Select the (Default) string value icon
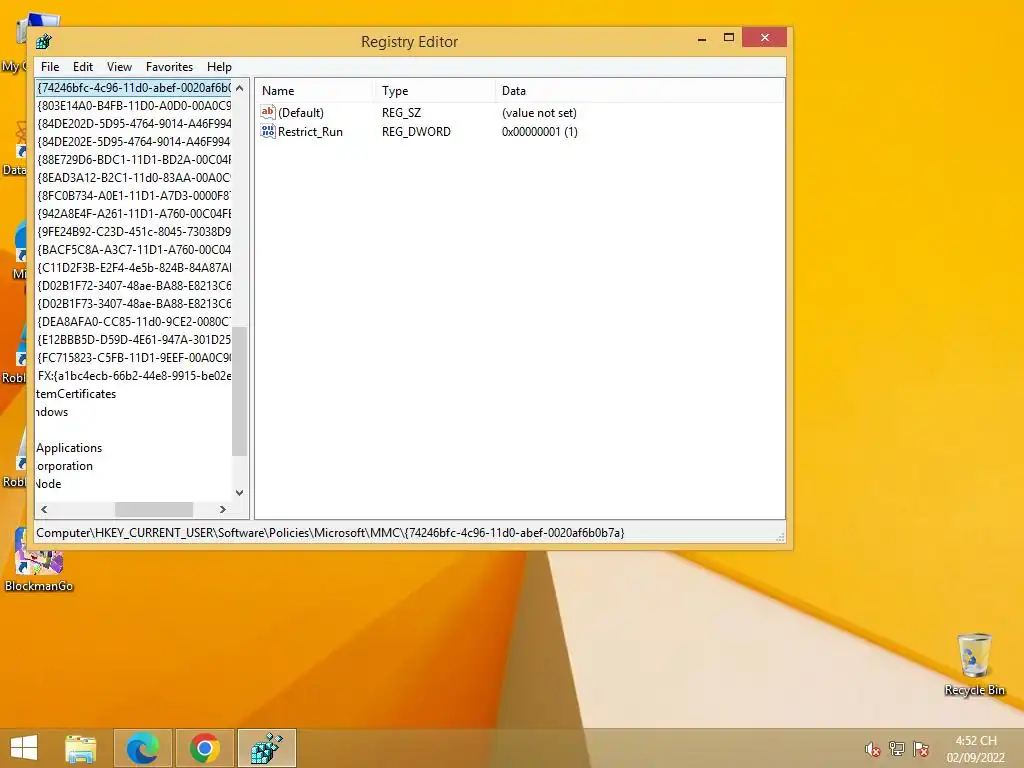The height and width of the screenshot is (768, 1024). 268,112
